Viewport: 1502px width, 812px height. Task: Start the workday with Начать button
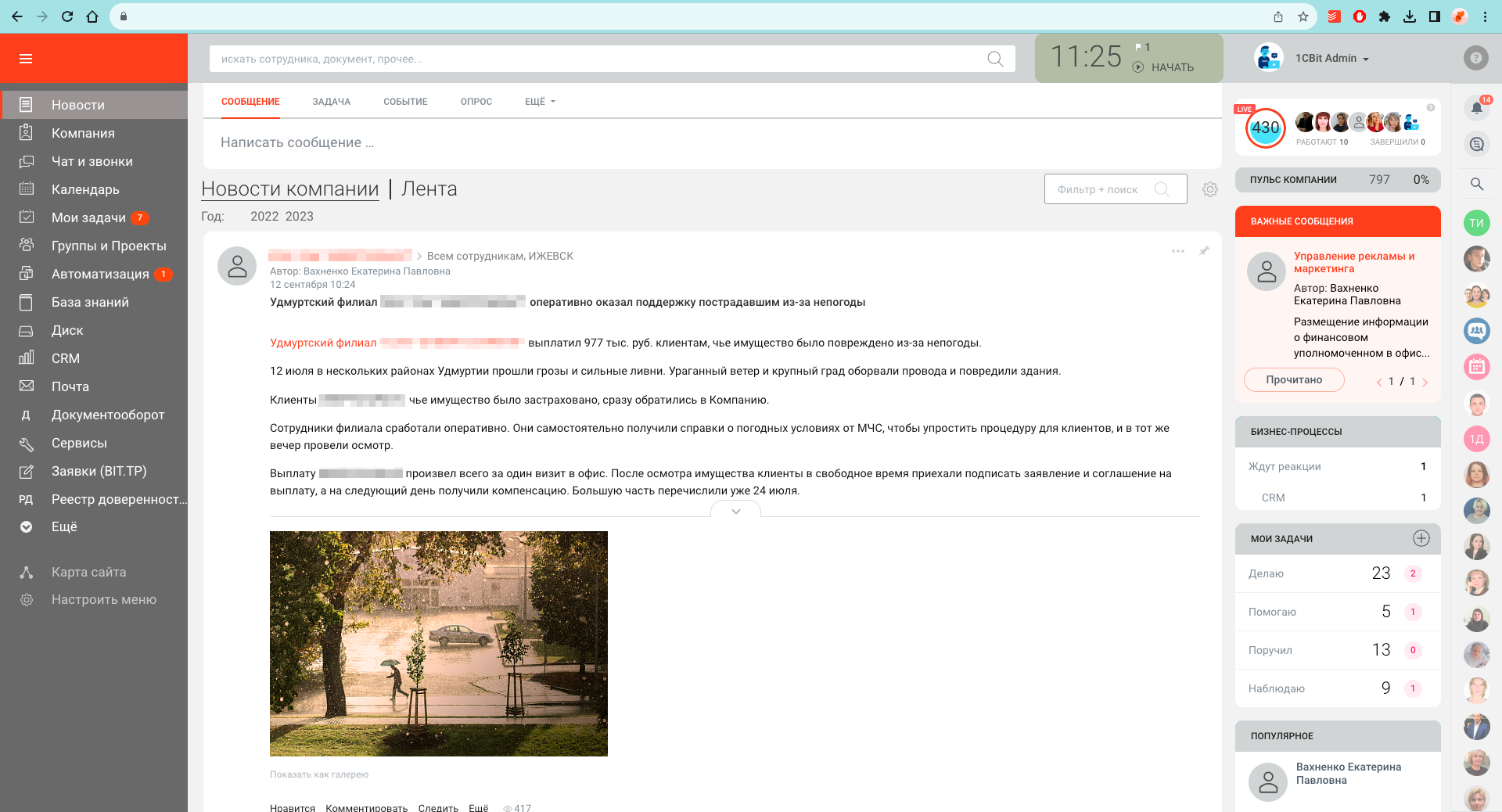1164,67
